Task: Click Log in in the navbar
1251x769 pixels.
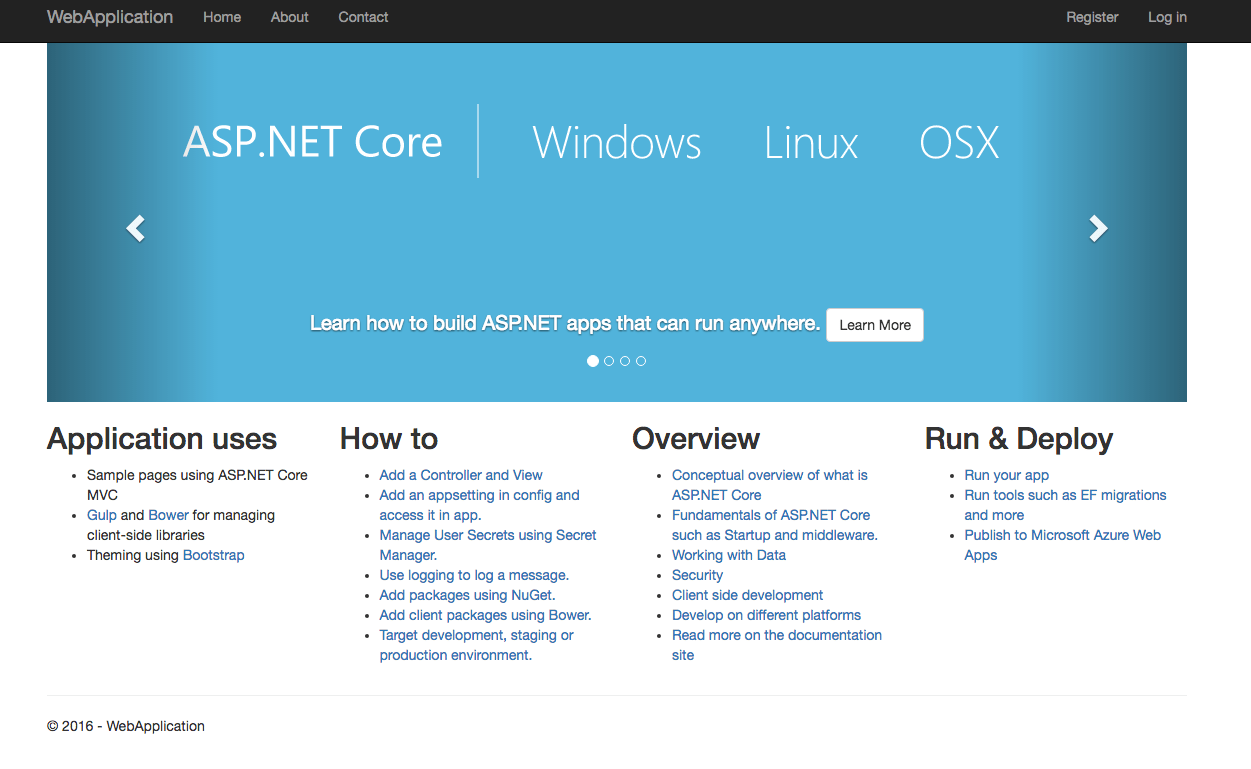Action: (x=1167, y=17)
